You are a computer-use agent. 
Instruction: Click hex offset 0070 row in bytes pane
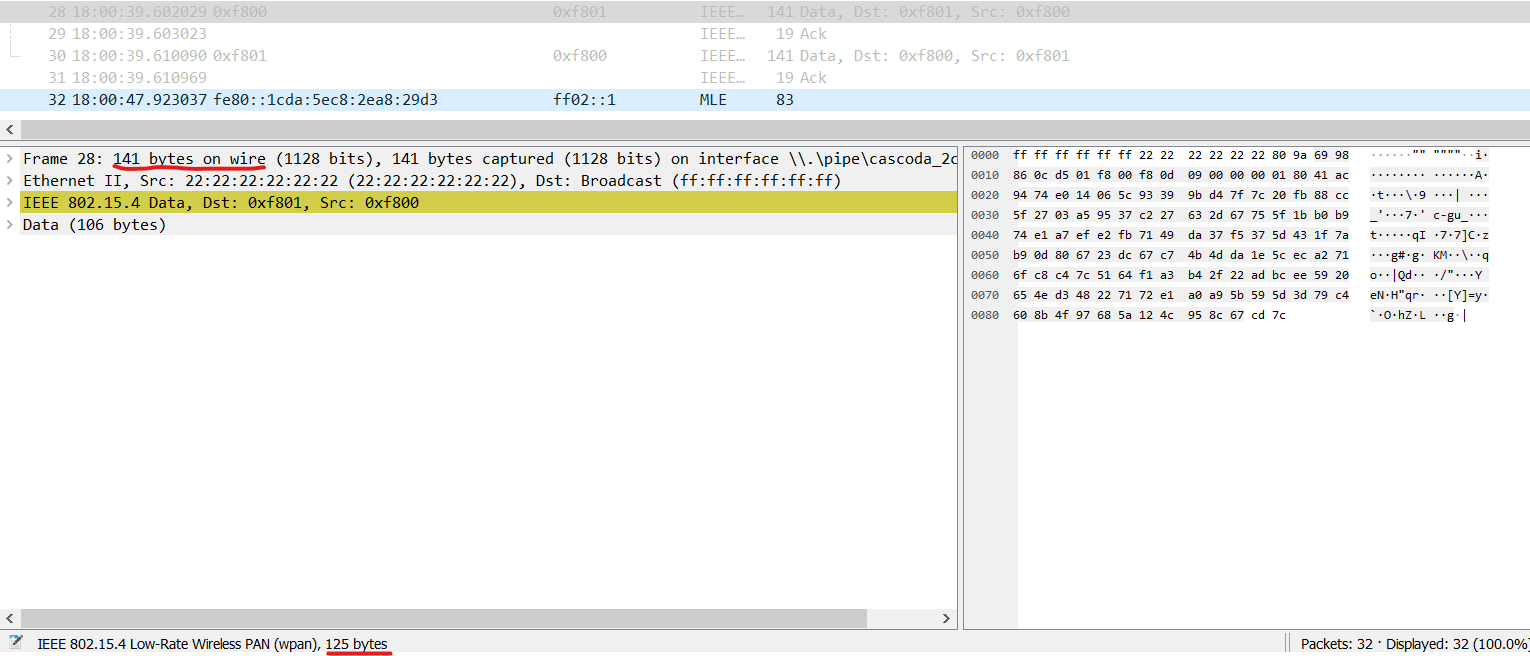pos(1228,295)
